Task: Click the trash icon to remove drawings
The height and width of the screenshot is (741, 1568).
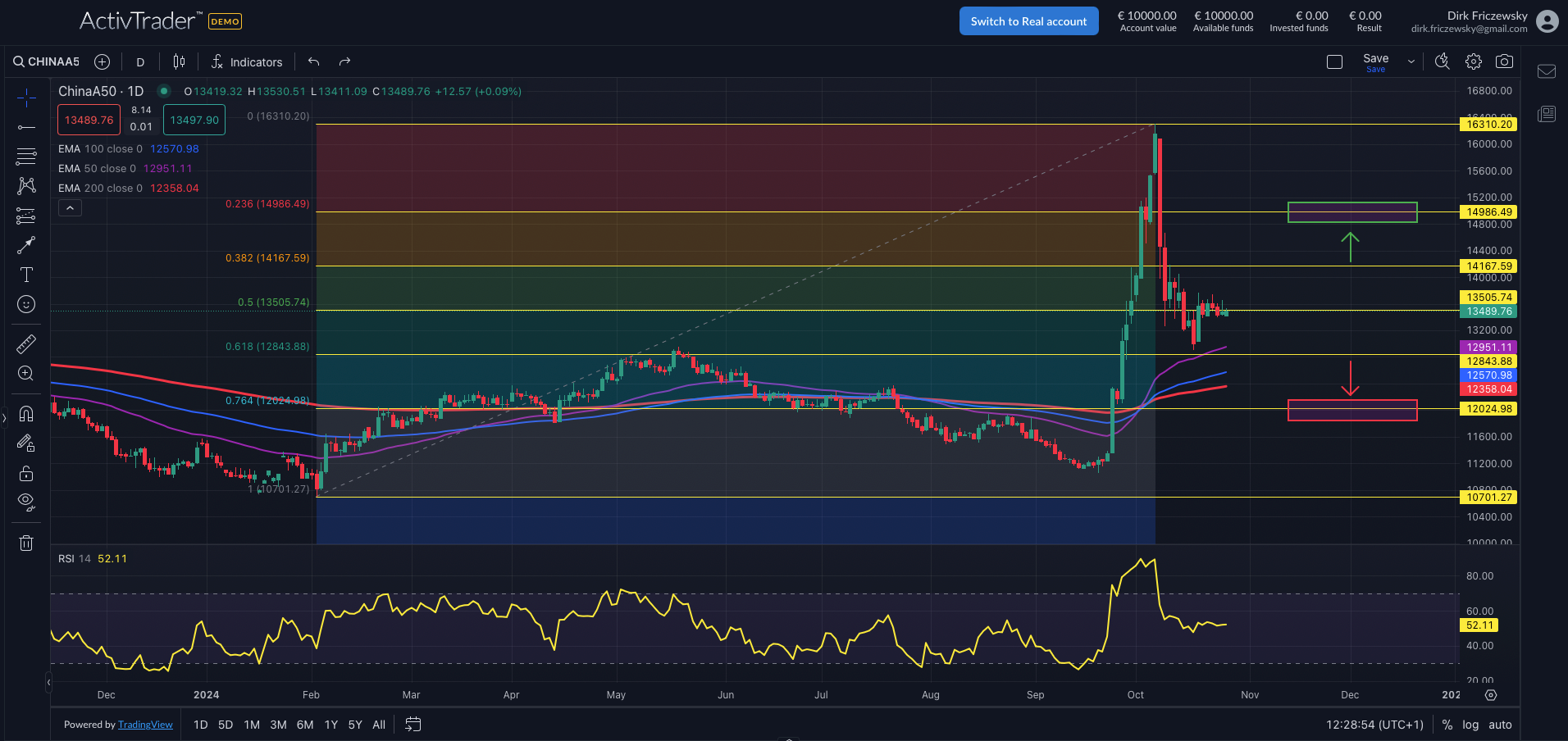Action: point(26,543)
